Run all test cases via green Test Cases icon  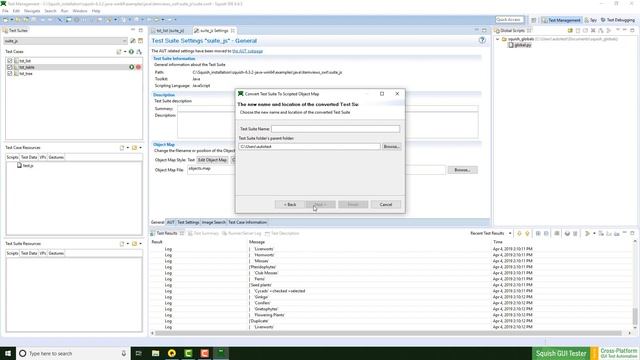click(131, 52)
